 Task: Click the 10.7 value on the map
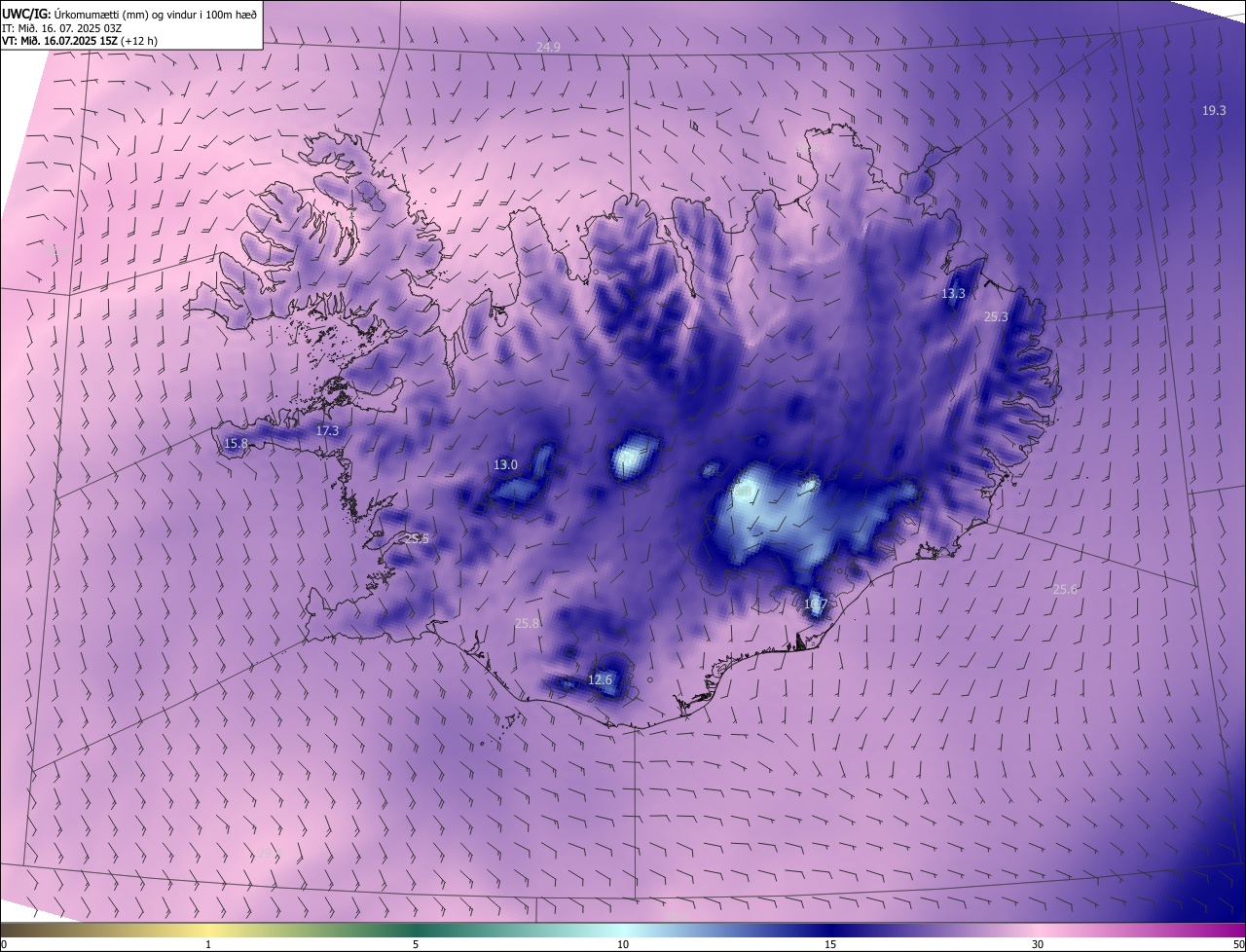816,604
